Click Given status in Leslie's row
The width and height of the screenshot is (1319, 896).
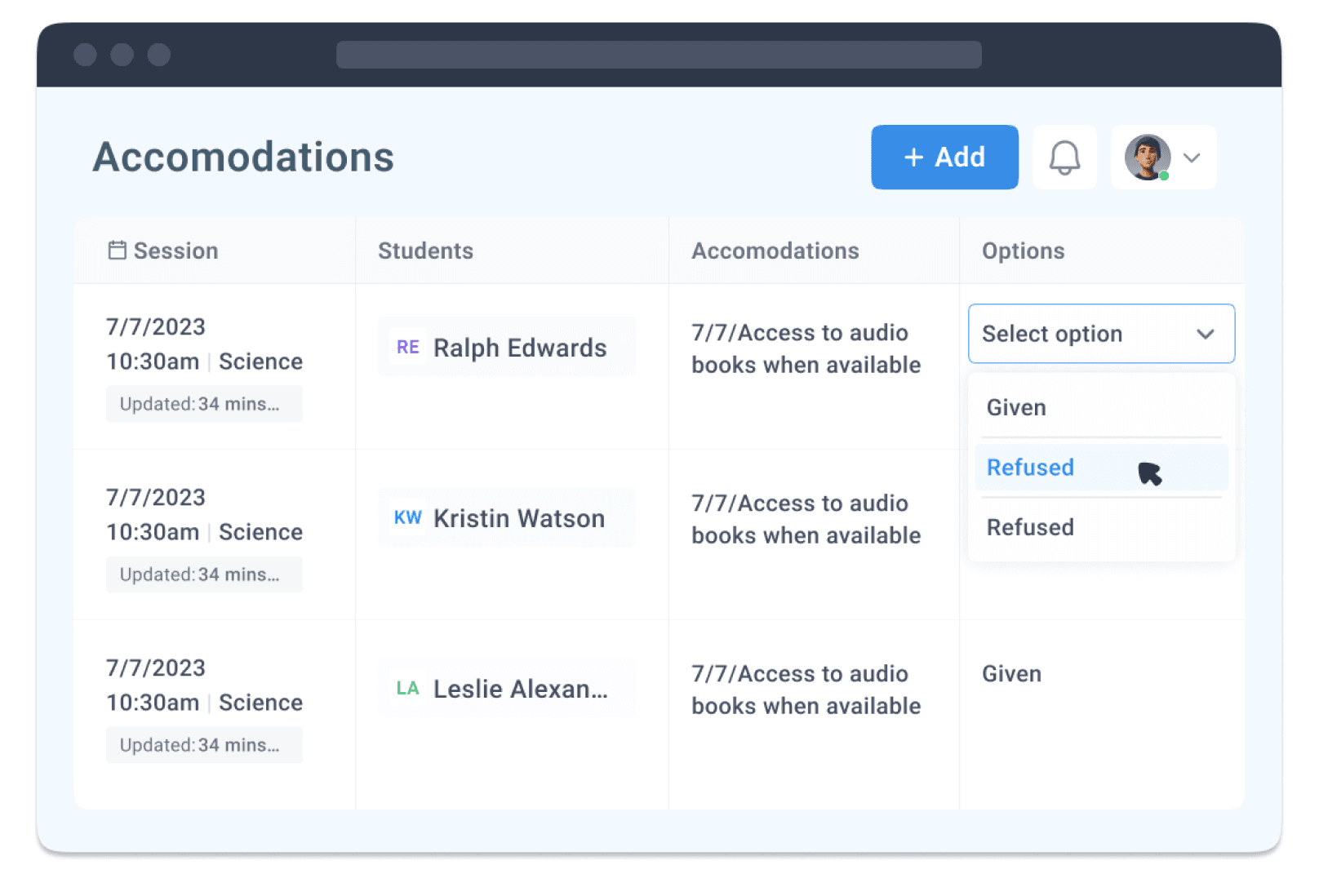pyautogui.click(x=1011, y=674)
